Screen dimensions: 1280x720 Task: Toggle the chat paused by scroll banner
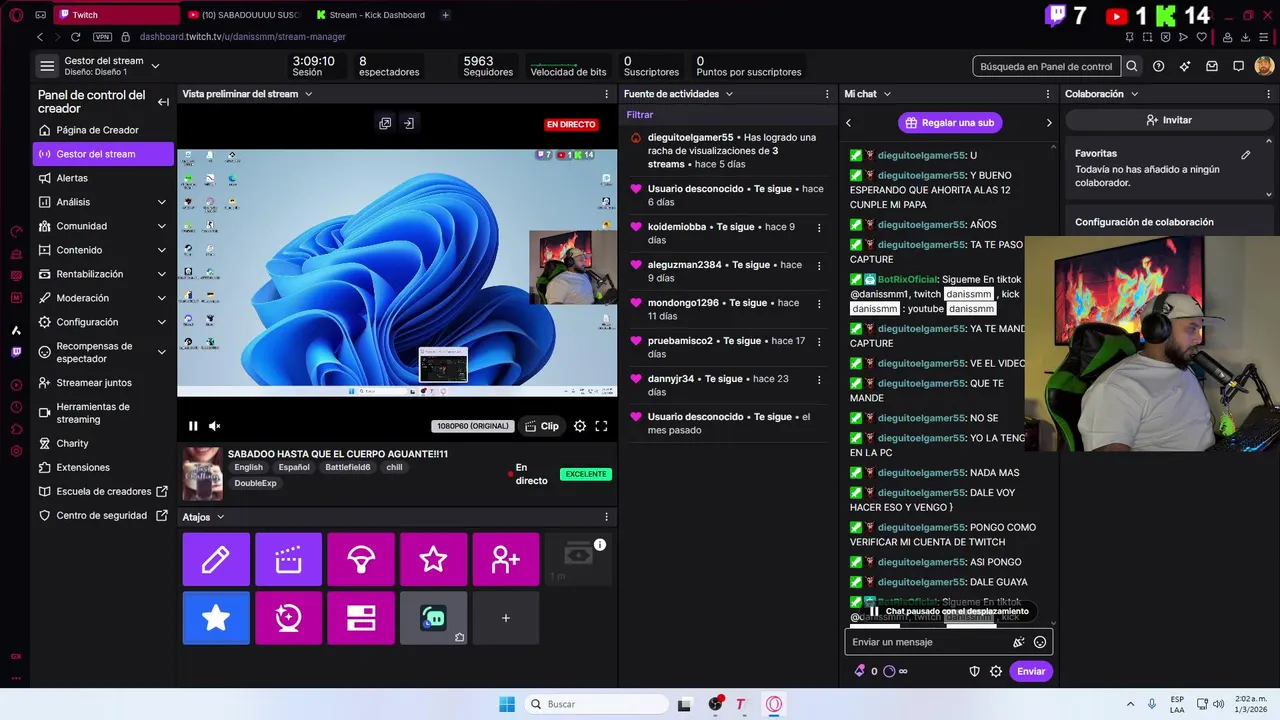point(948,611)
